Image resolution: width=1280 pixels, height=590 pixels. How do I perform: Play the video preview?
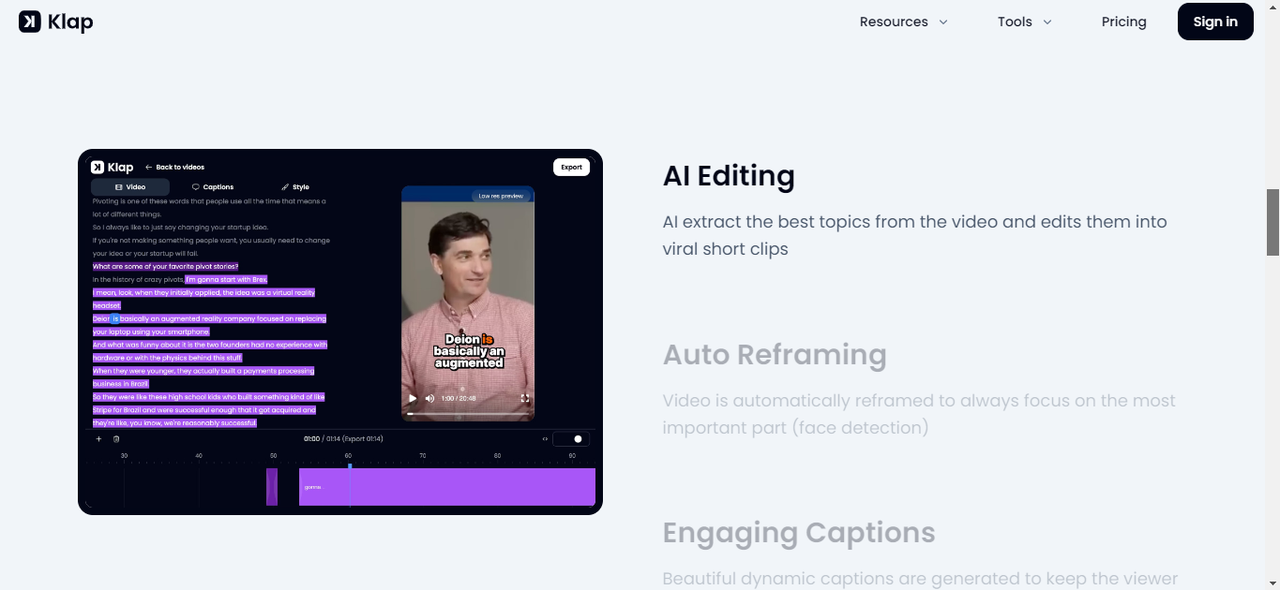point(412,398)
